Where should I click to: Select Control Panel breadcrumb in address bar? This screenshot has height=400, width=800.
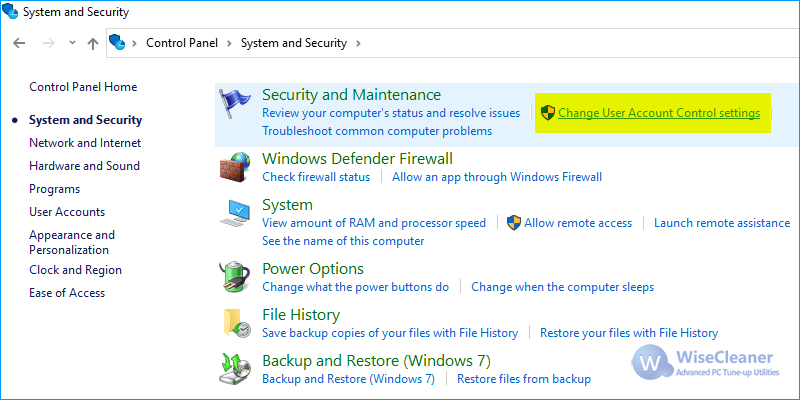tap(182, 43)
